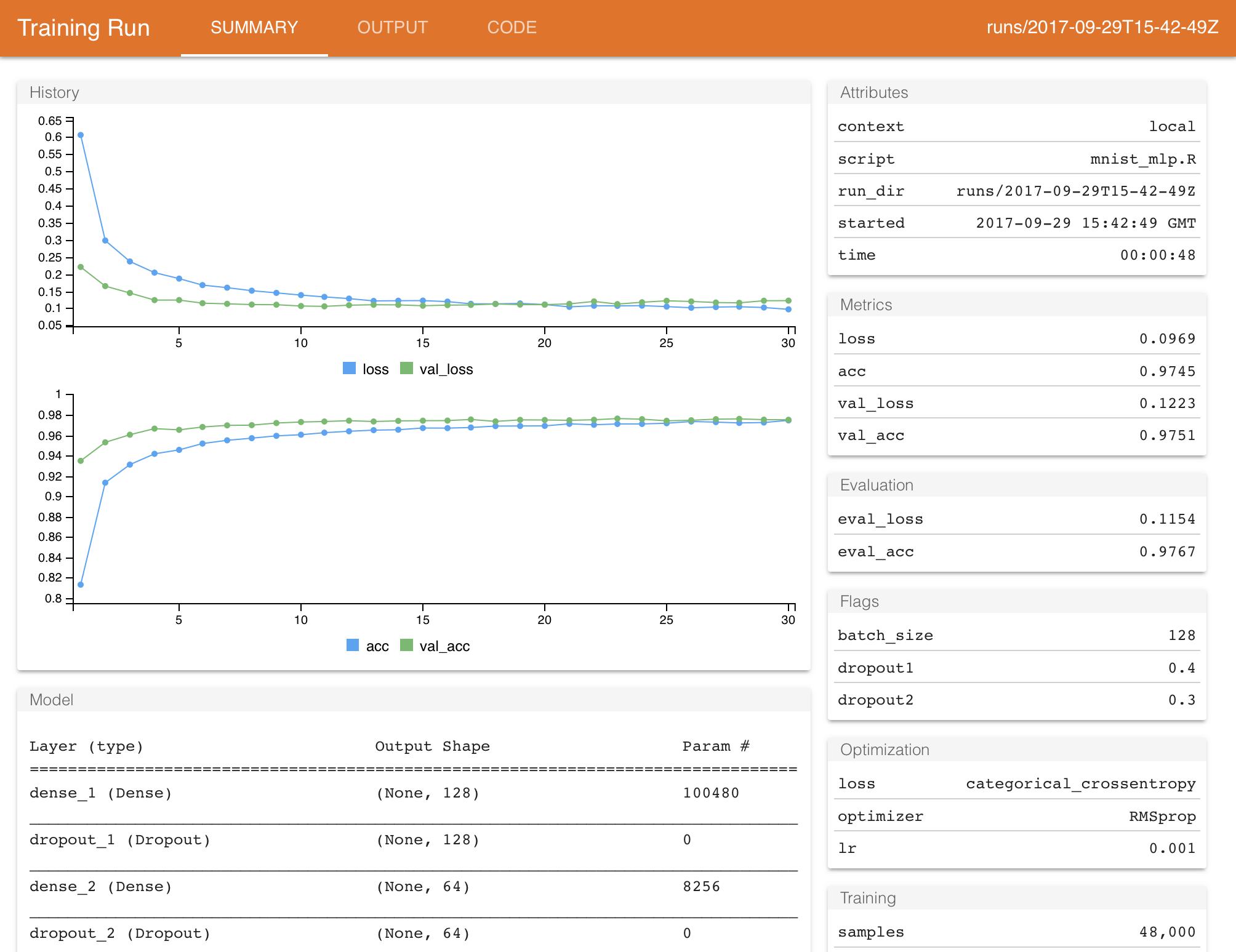Click the Optimization panel heading
Viewport: 1236px width, 952px height.
pos(885,750)
